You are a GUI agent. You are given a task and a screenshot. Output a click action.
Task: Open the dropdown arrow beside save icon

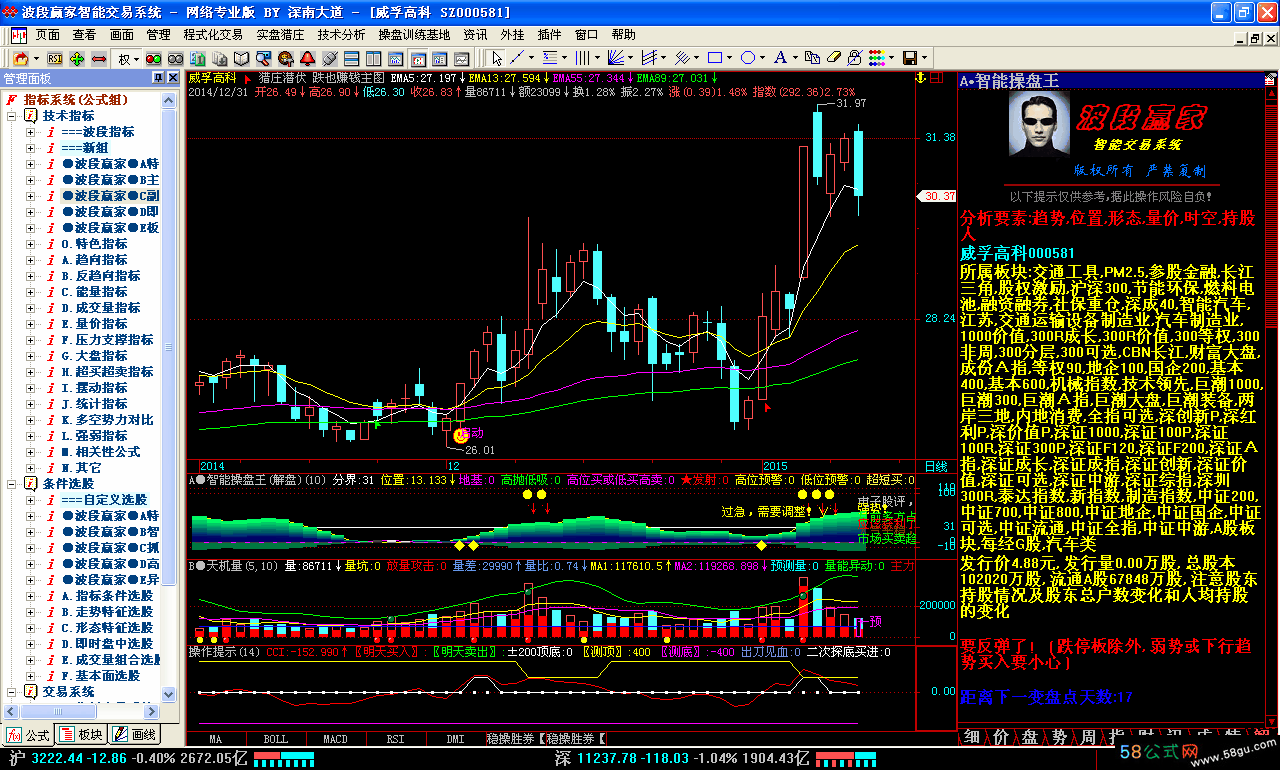(924, 58)
